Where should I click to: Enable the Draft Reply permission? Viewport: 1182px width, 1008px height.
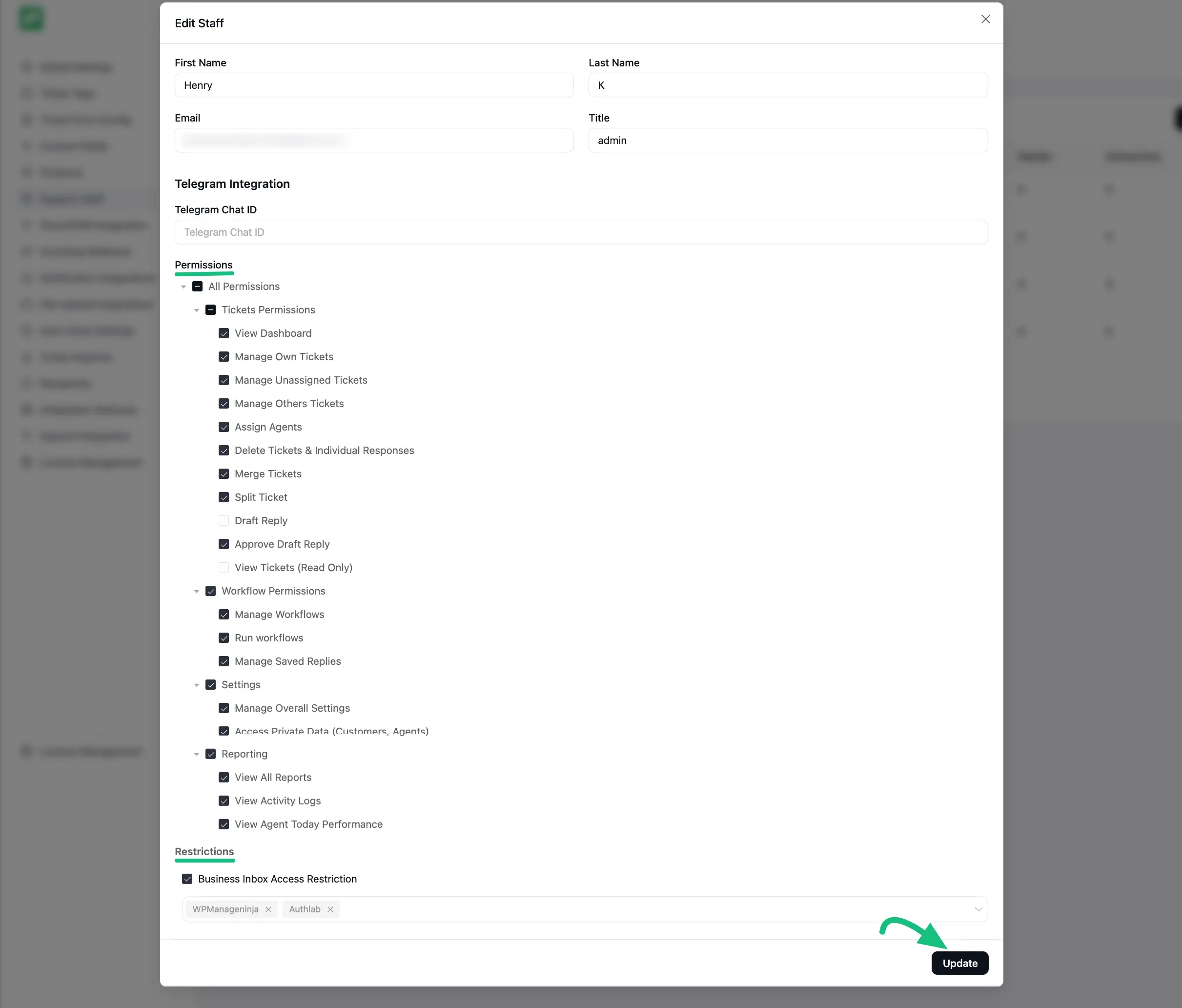[x=223, y=520]
